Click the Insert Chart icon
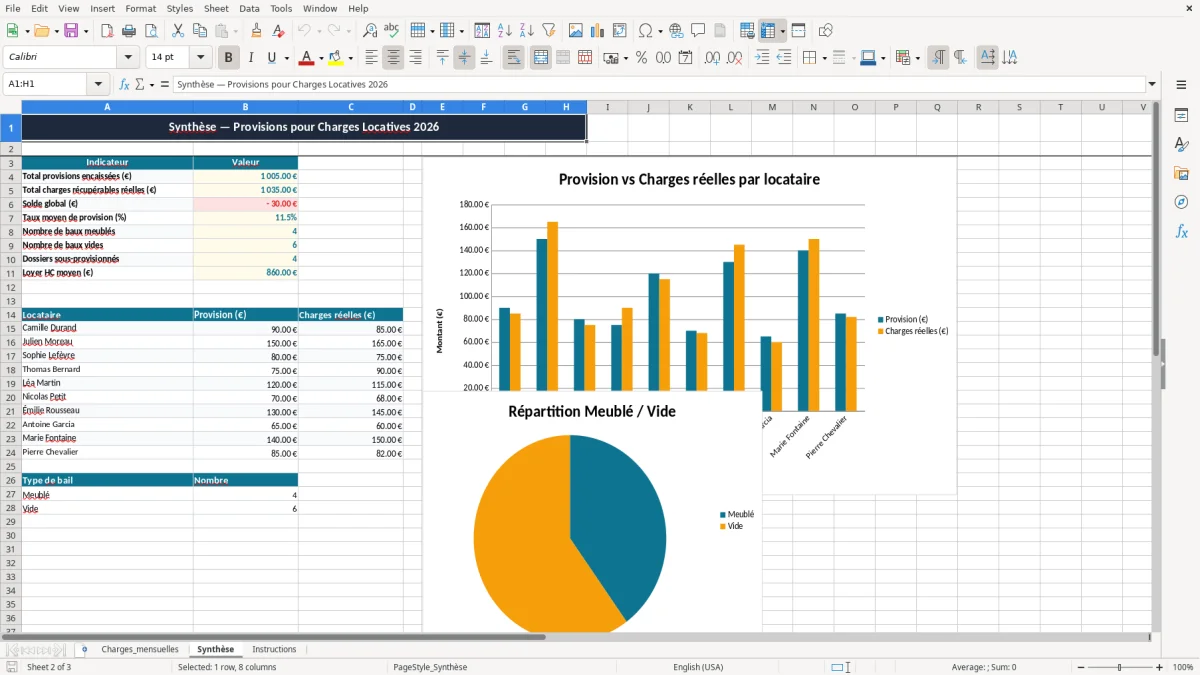 598,31
